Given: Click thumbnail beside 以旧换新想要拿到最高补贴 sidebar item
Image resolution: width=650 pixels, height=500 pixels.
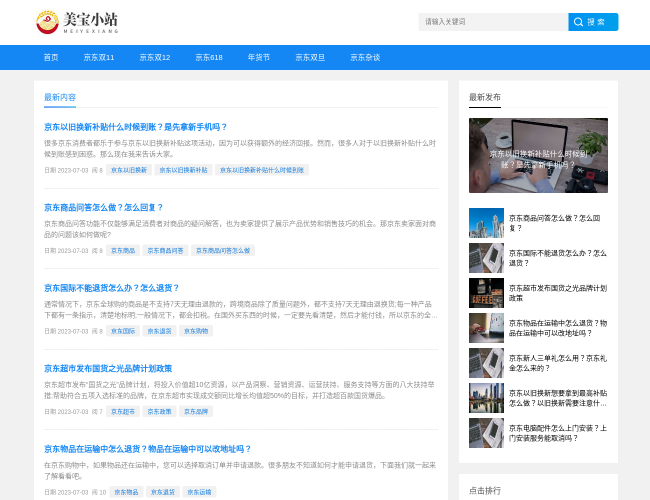Looking at the screenshot, I should (486, 398).
